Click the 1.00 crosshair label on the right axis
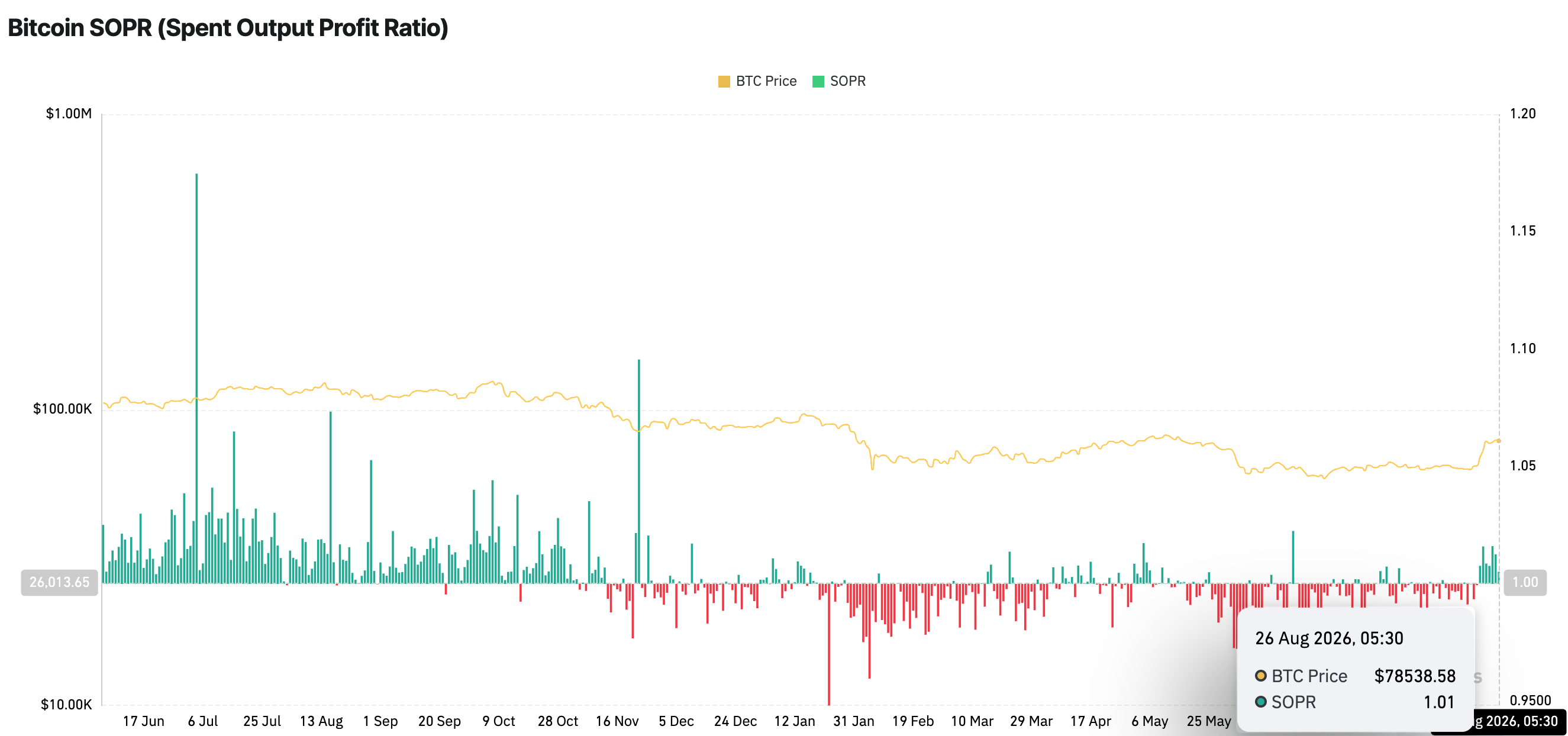 click(x=1525, y=582)
